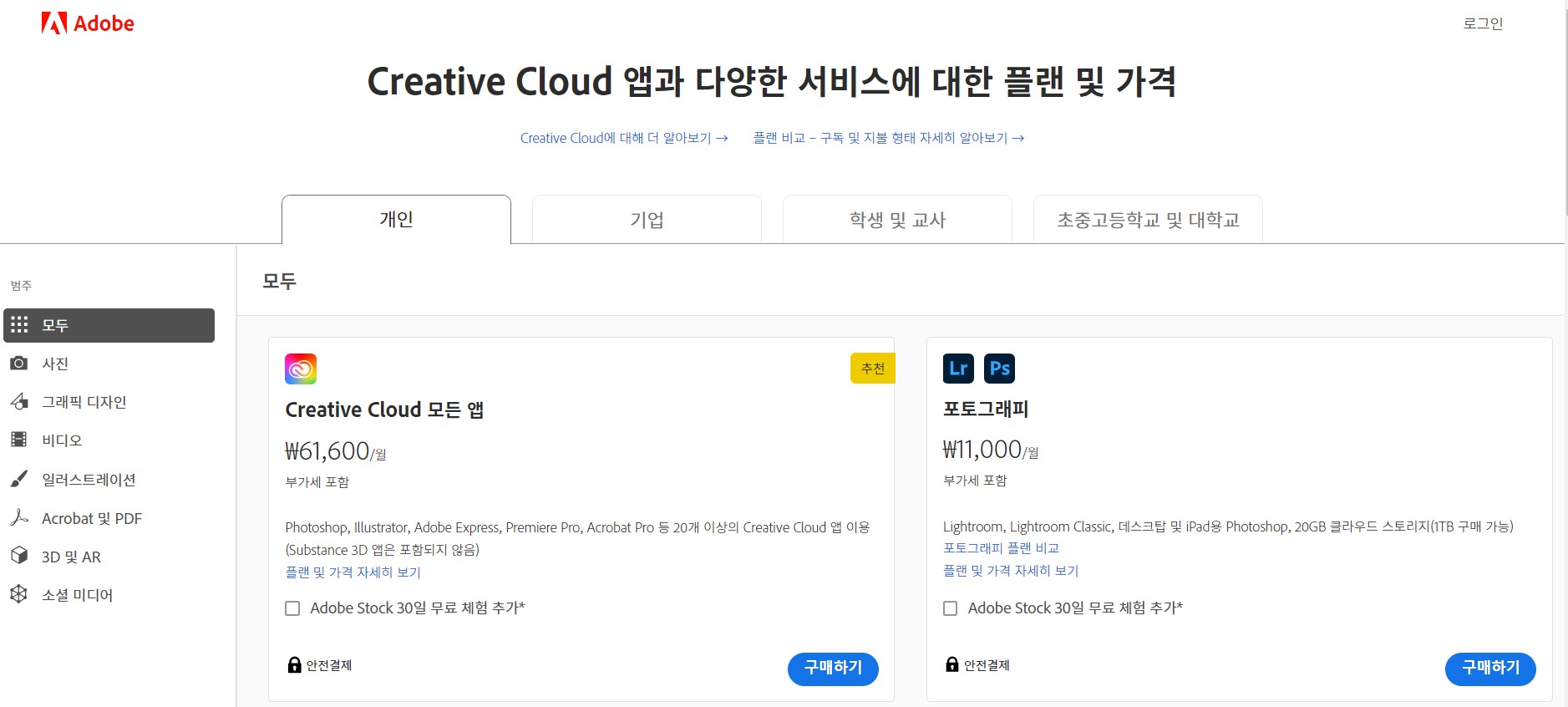
Task: Check Adobe Stock trial box for Creative Cloud 모든 앱
Action: point(292,608)
